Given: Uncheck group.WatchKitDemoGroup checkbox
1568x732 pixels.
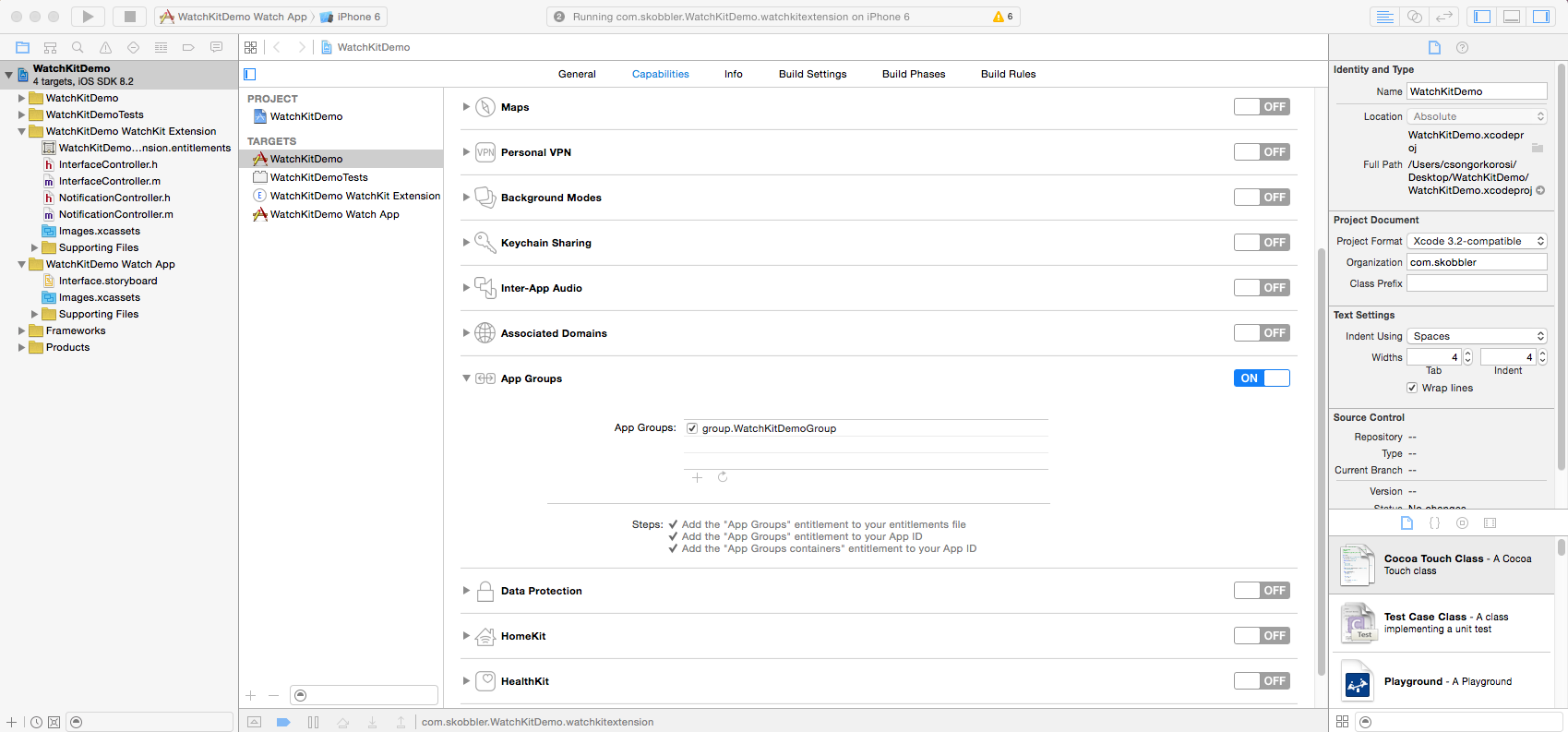Looking at the screenshot, I should click(x=692, y=428).
